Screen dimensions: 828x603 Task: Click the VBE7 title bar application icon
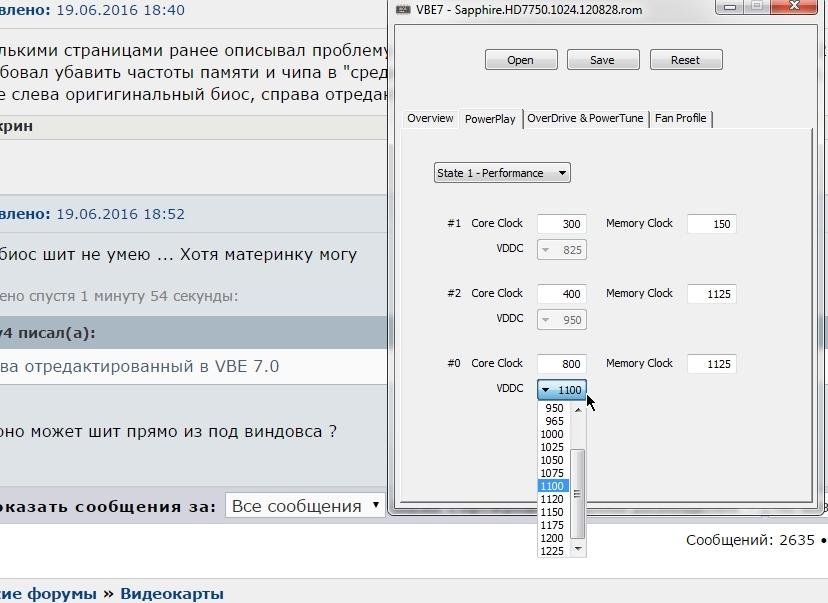(403, 10)
